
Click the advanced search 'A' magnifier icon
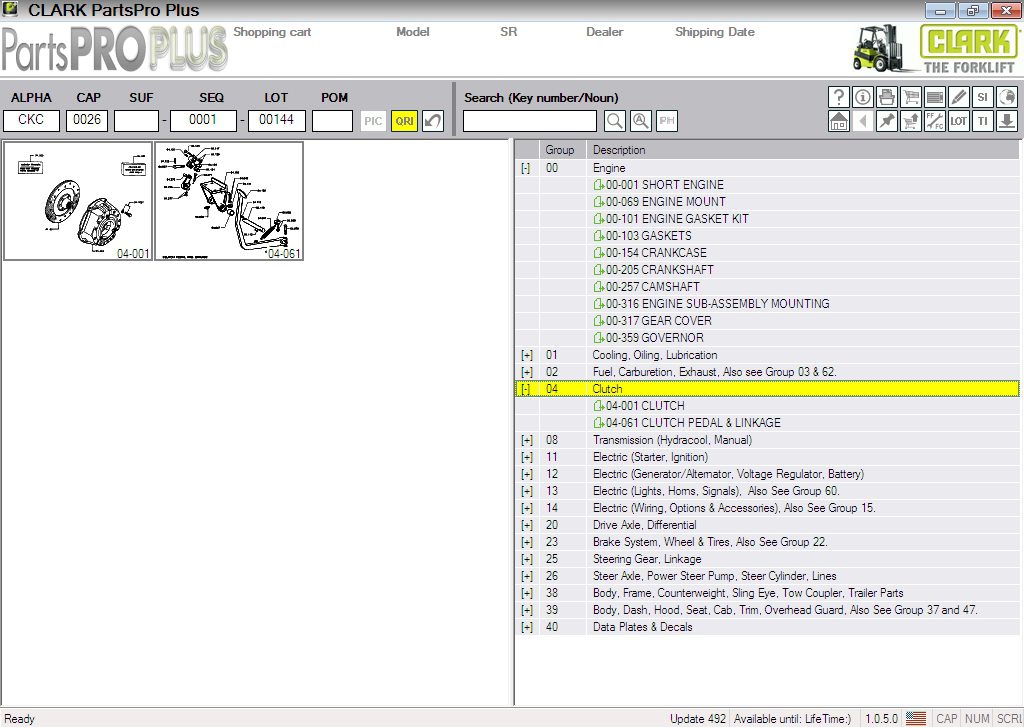tap(641, 121)
